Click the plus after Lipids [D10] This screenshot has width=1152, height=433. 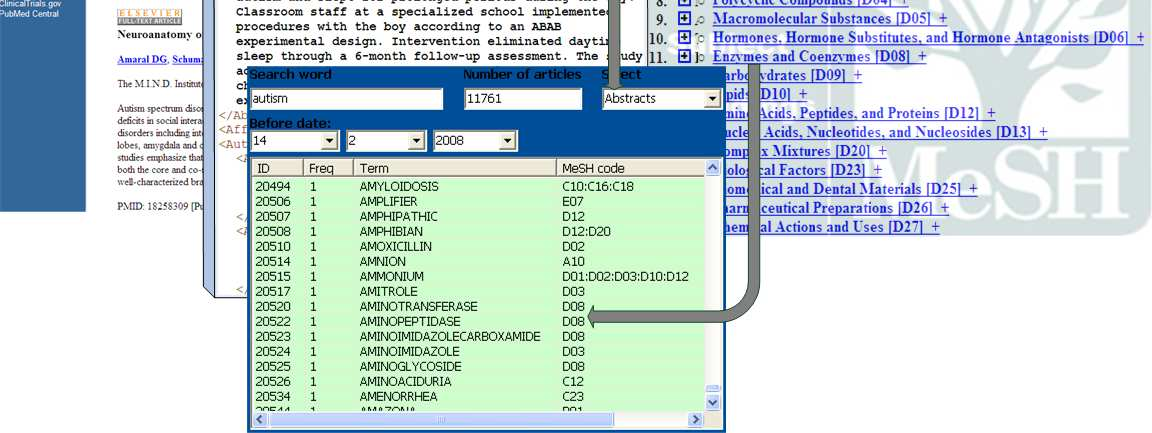pyautogui.click(x=802, y=94)
